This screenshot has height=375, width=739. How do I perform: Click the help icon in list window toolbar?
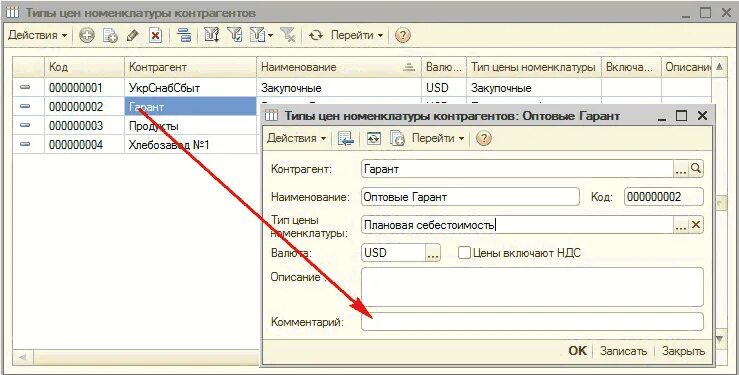pos(402,35)
